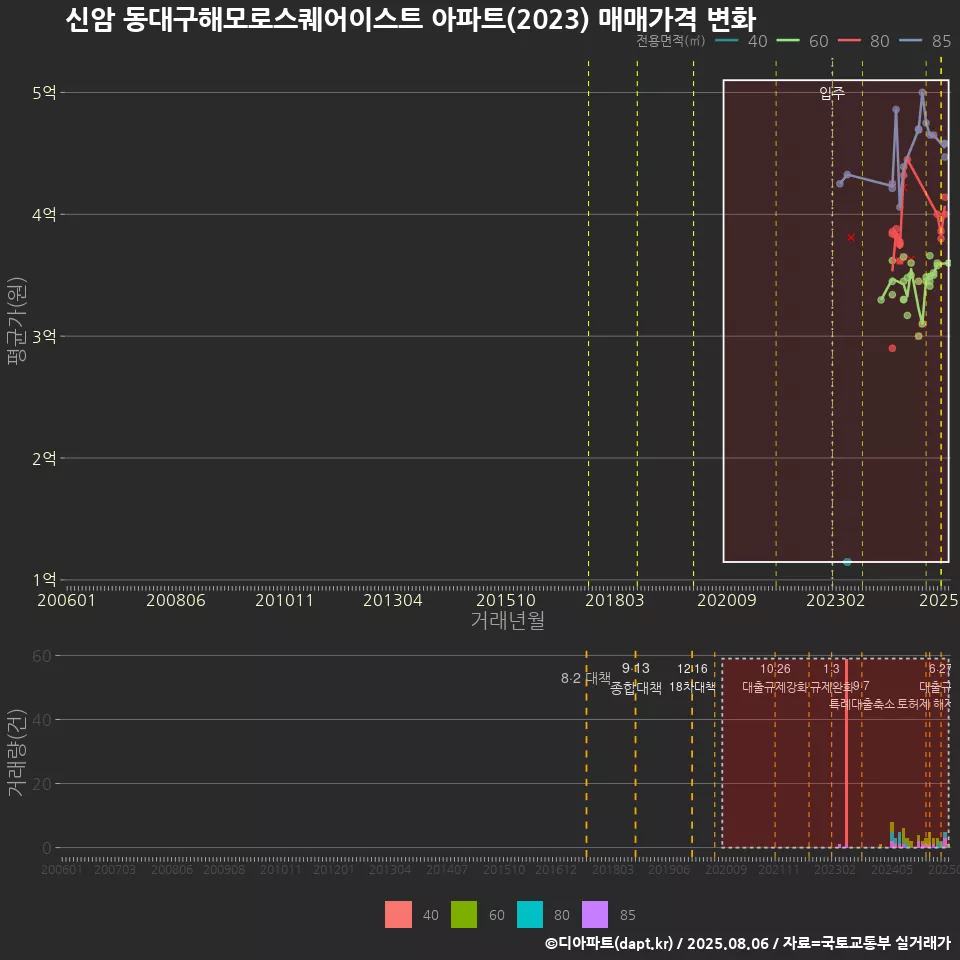The width and height of the screenshot is (960, 960).
Task: Click the 201510 label on the price chart axis
Action: coord(506,600)
